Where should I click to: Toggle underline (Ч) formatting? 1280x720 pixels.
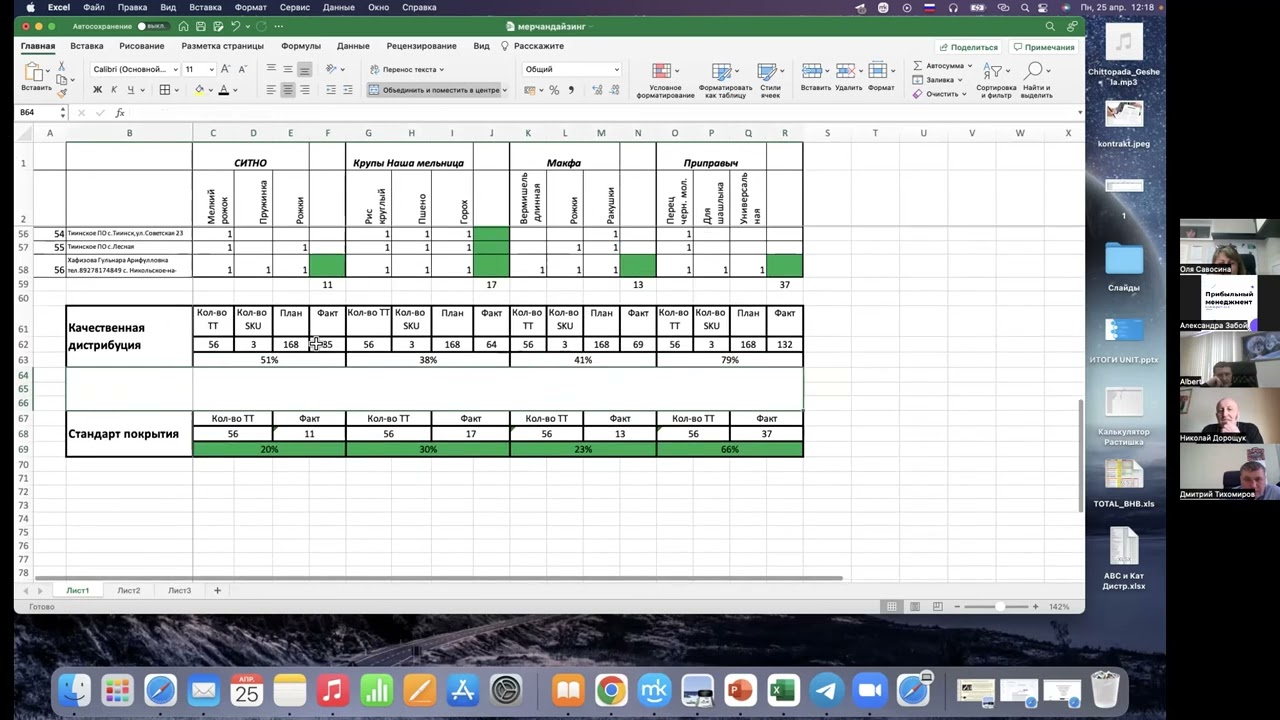point(130,90)
